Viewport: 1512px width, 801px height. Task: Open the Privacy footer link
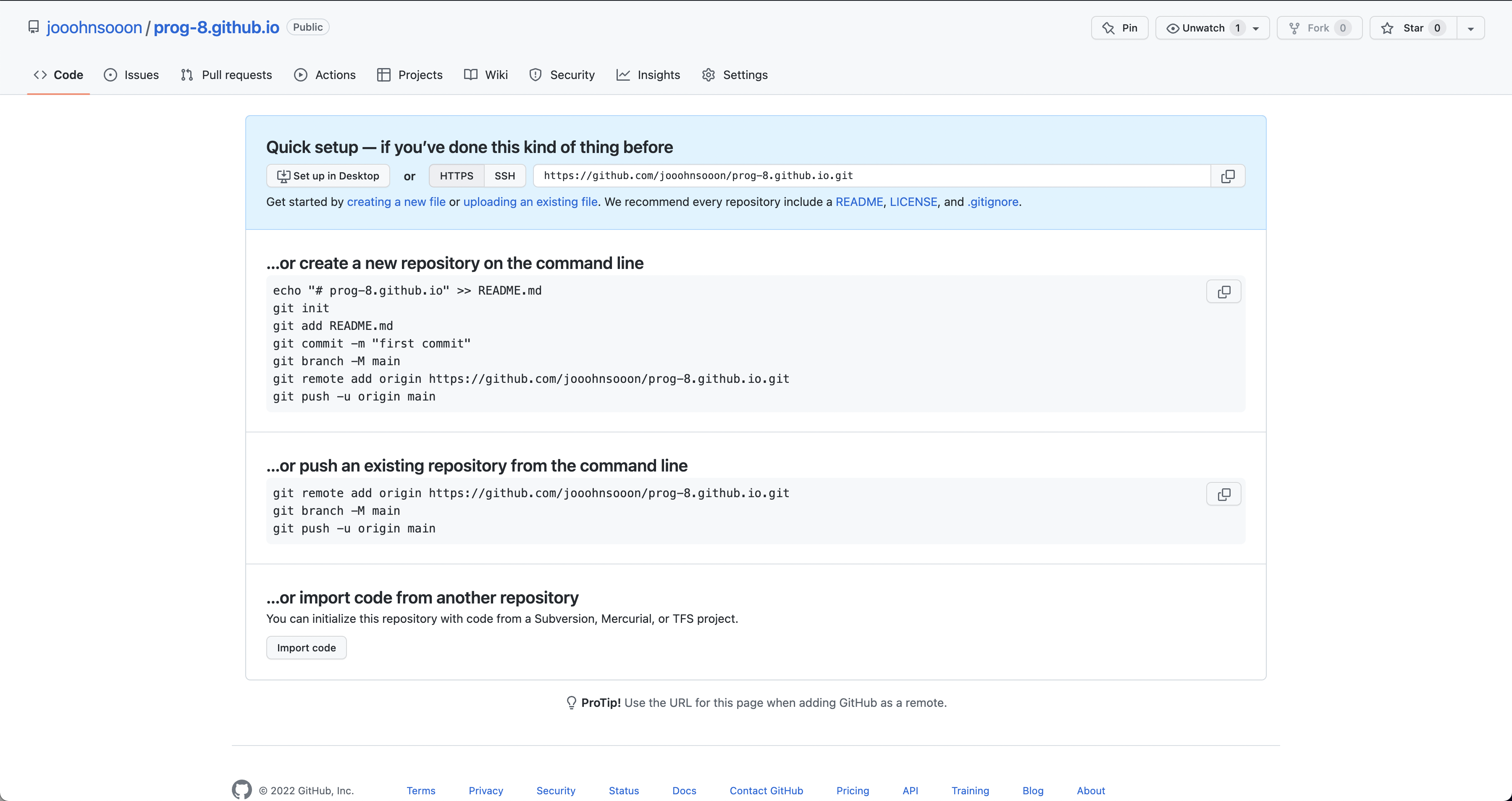(486, 790)
